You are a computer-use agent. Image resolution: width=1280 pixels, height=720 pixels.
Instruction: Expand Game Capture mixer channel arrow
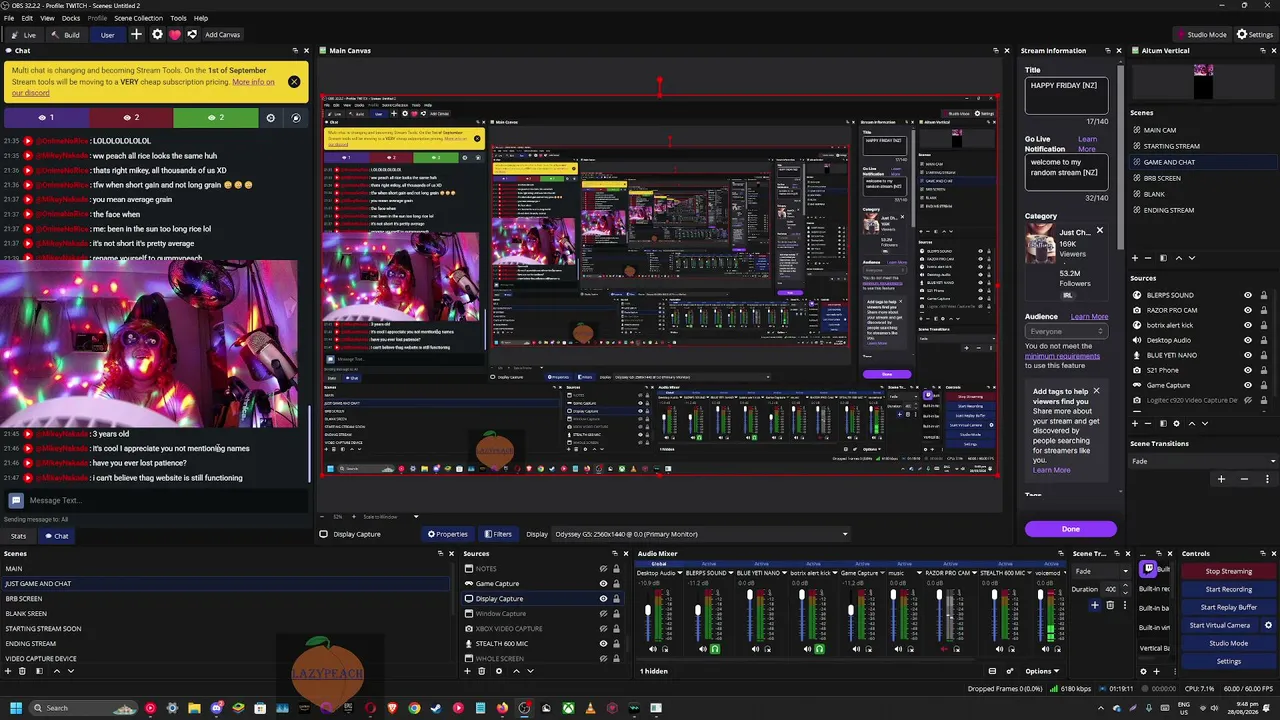pyautogui.click(x=882, y=573)
